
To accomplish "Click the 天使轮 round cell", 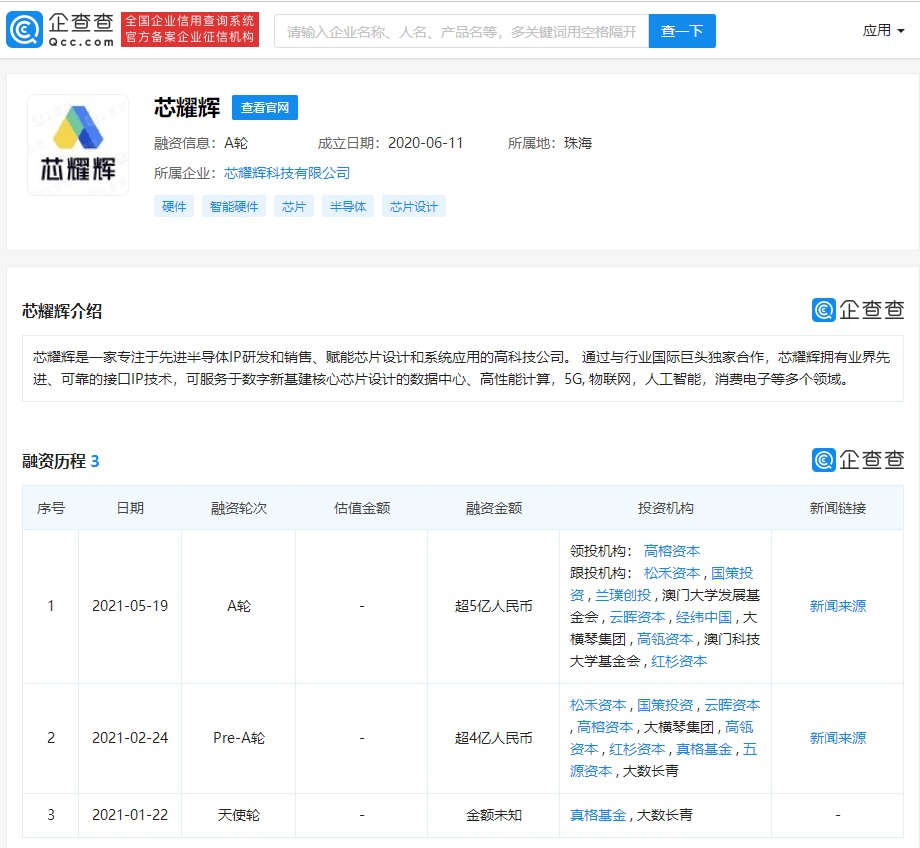I will click(x=239, y=815).
